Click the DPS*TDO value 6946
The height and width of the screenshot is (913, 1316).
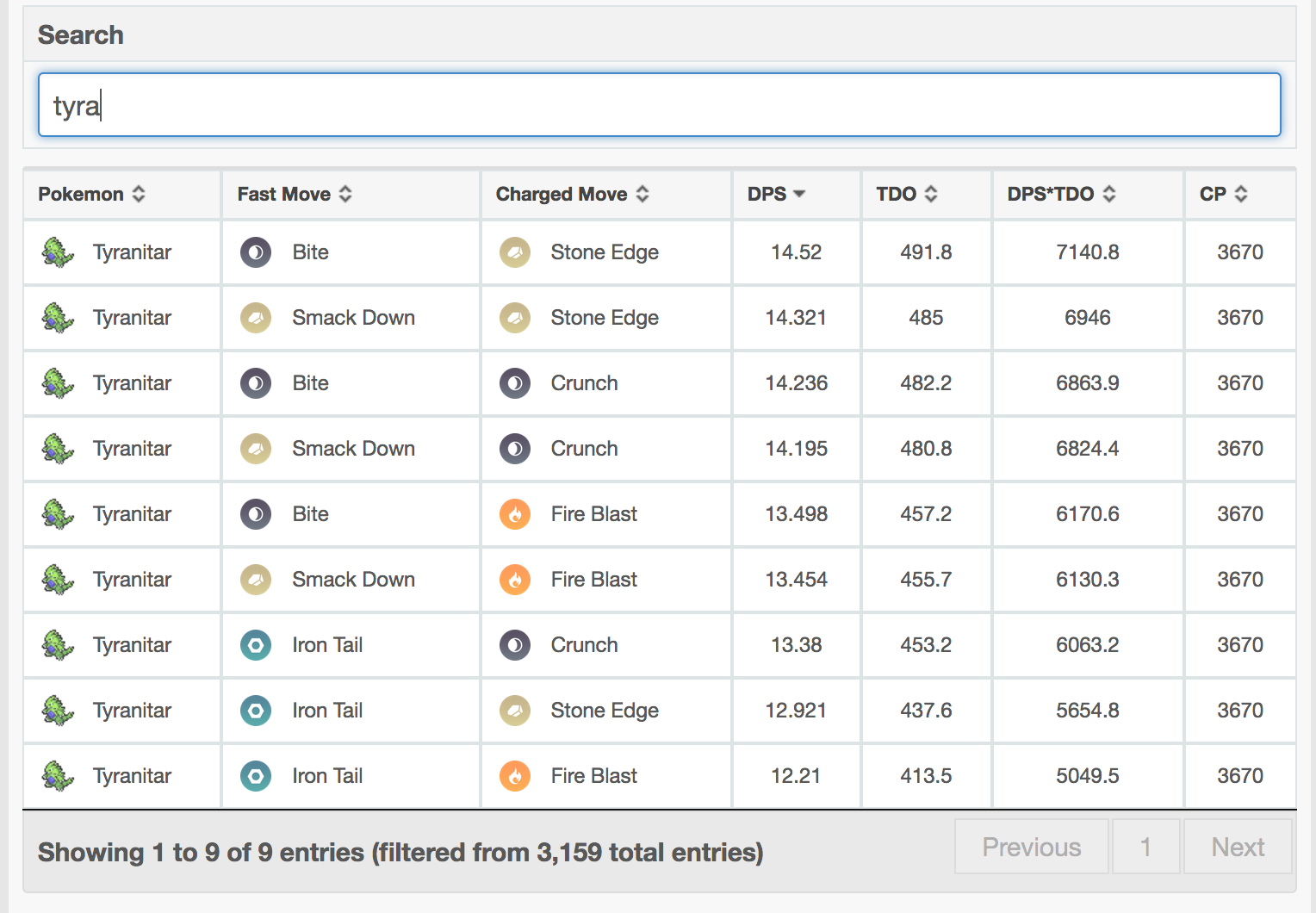1088,318
